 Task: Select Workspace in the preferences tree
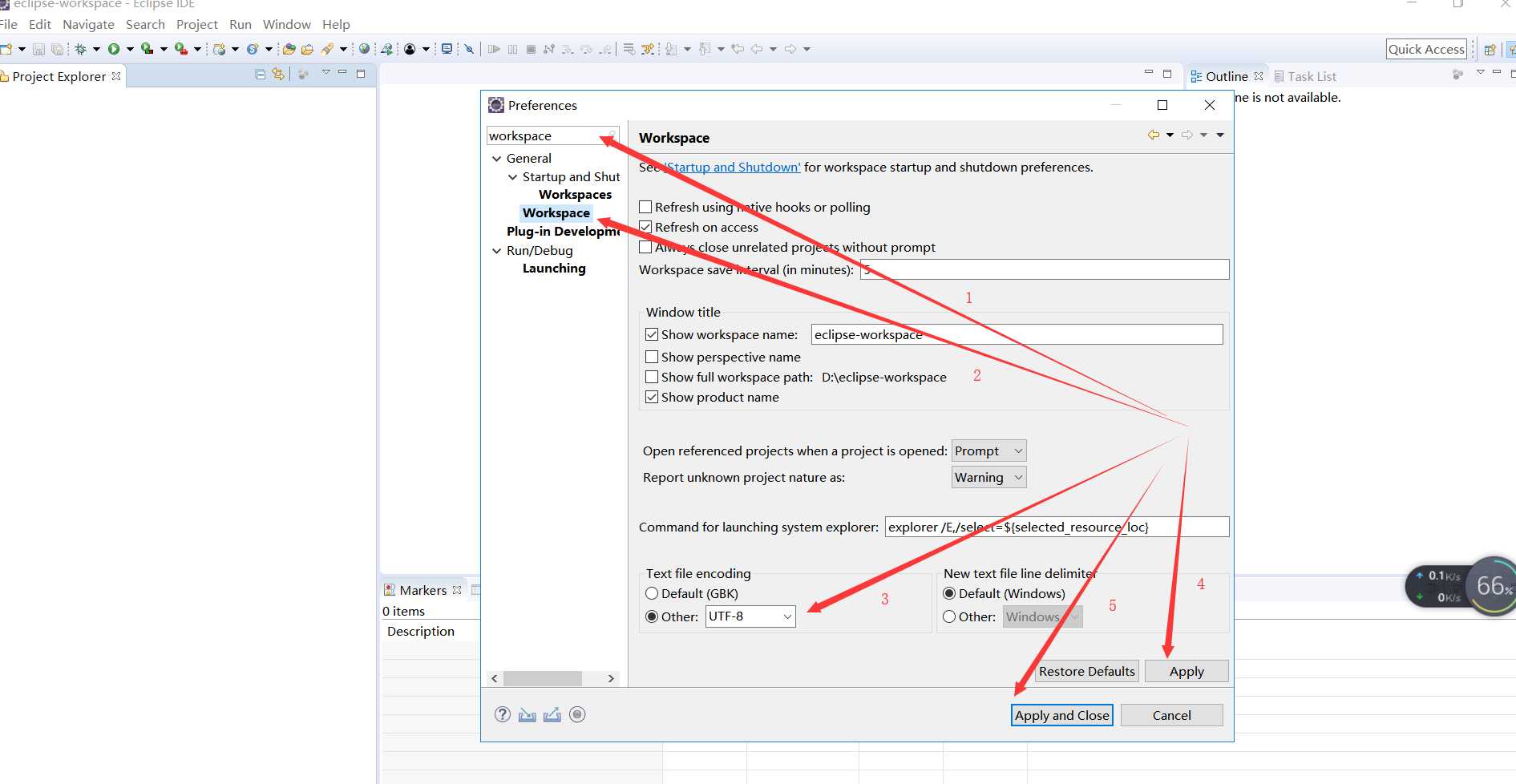tap(556, 212)
